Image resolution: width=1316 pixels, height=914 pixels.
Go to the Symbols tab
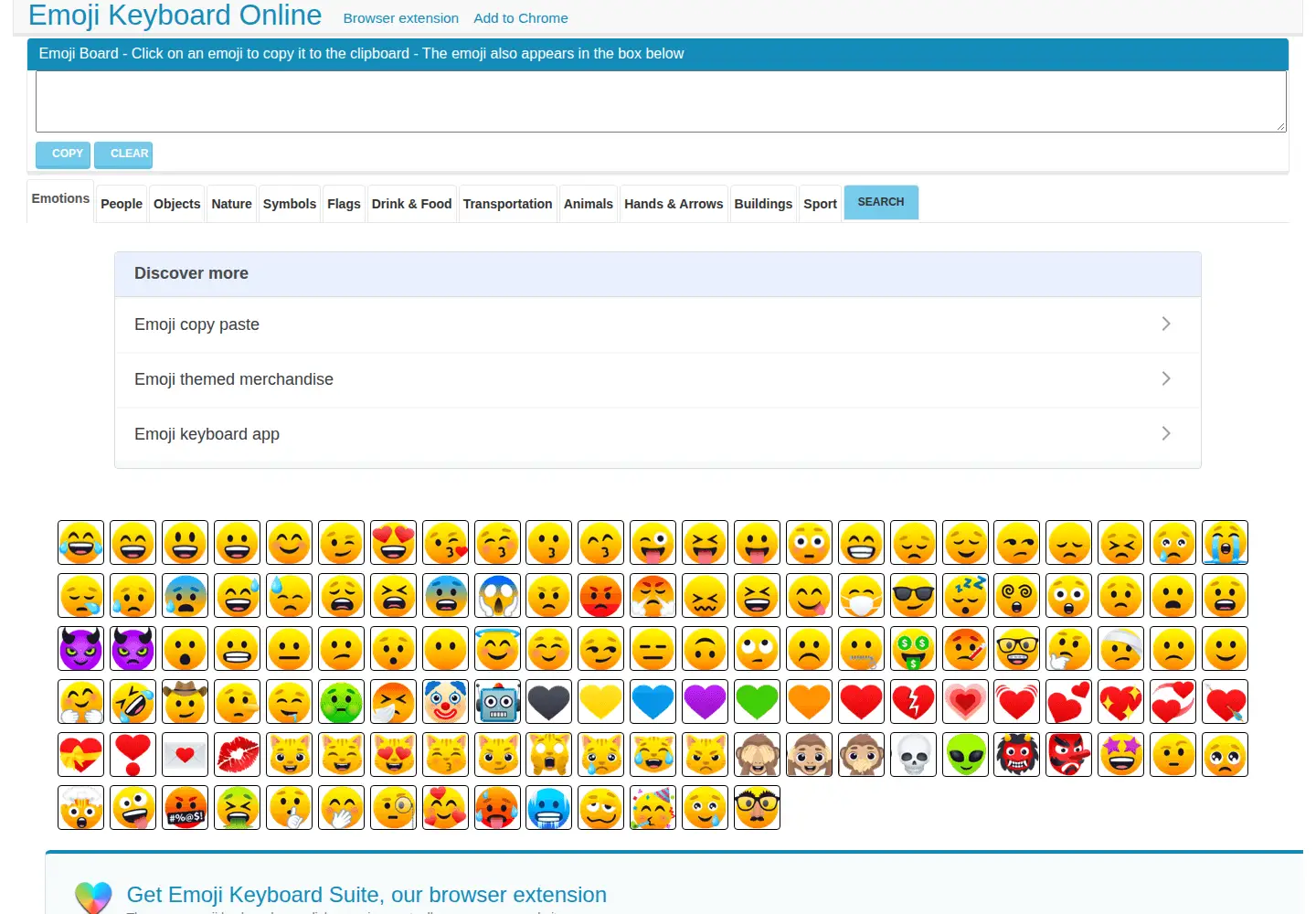point(290,204)
